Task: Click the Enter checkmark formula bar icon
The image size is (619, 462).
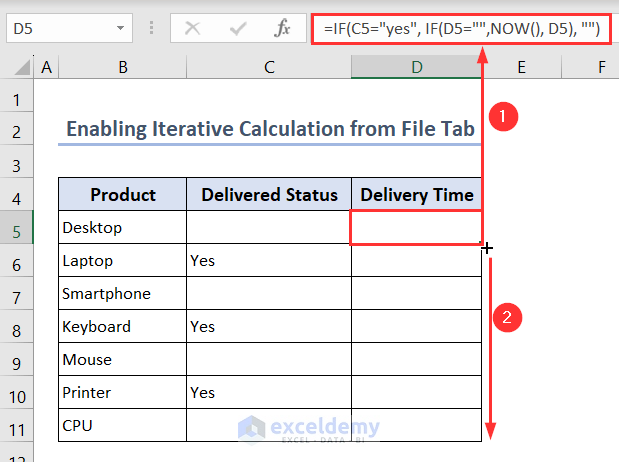Action: (238, 28)
